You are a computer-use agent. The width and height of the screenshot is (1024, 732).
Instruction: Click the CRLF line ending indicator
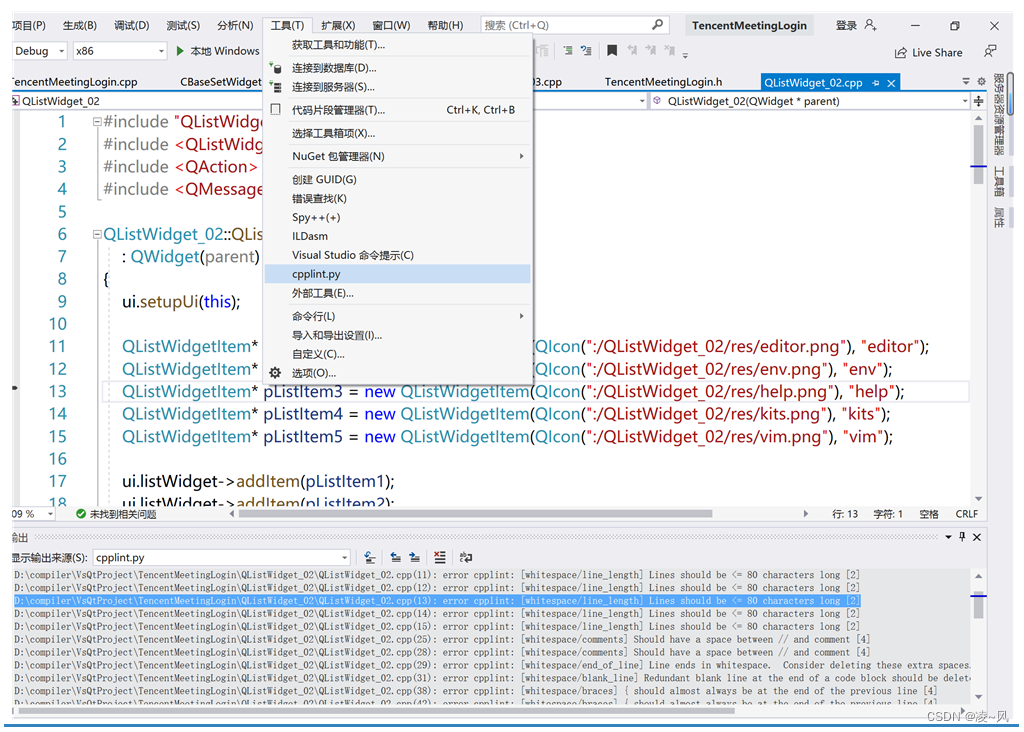coord(967,514)
